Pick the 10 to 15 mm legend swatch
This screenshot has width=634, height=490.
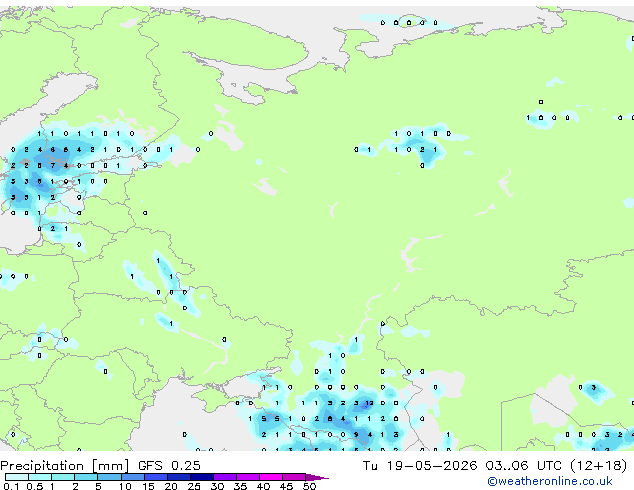point(132,477)
